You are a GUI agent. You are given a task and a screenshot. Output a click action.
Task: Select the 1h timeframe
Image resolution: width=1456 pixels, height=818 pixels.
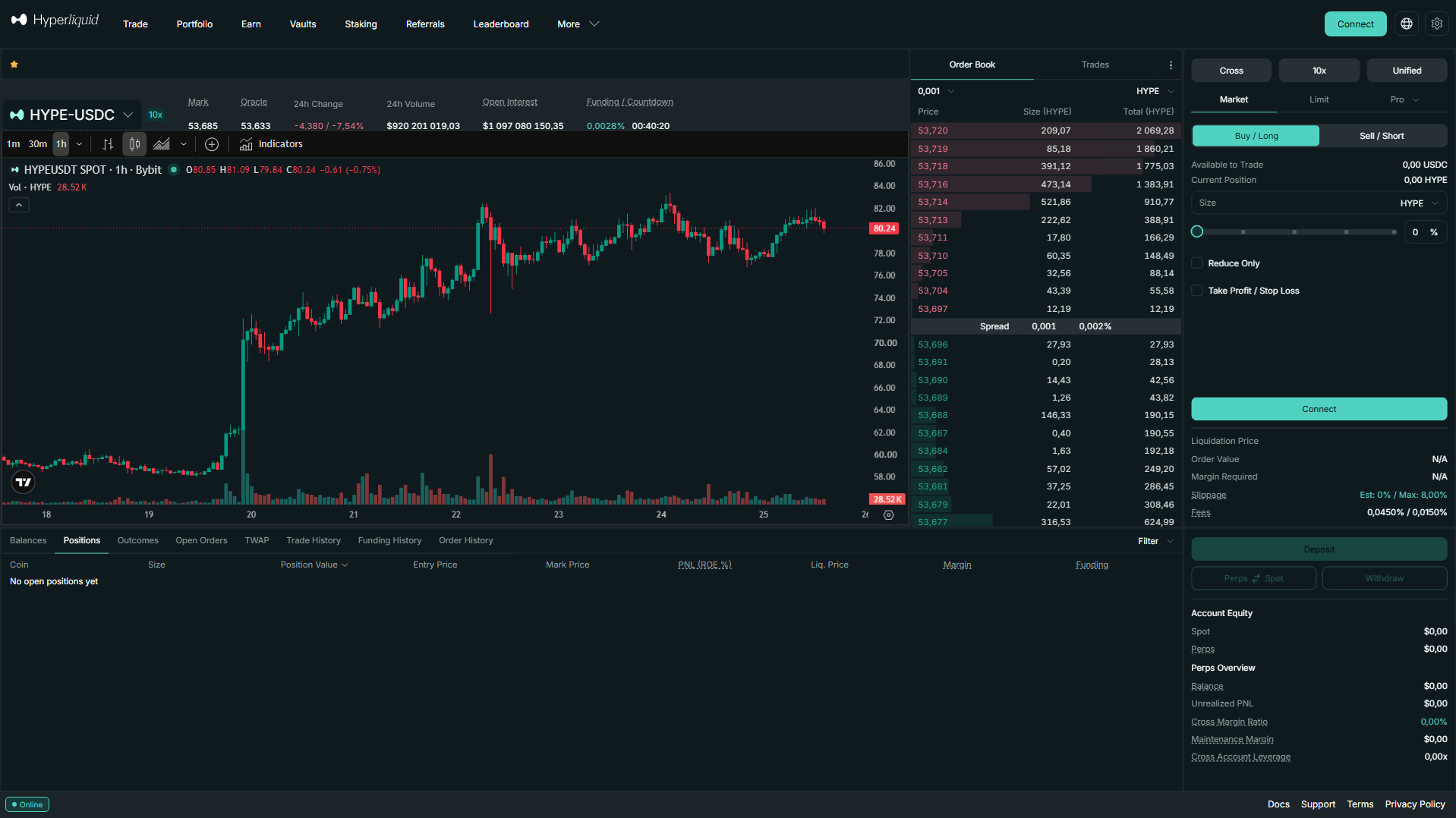[61, 144]
